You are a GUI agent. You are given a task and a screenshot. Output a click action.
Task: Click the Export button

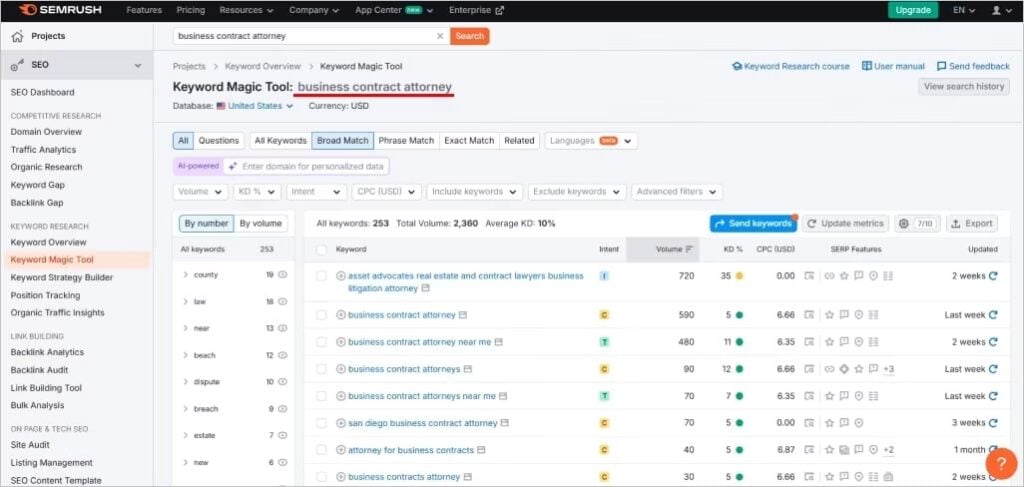pos(972,223)
